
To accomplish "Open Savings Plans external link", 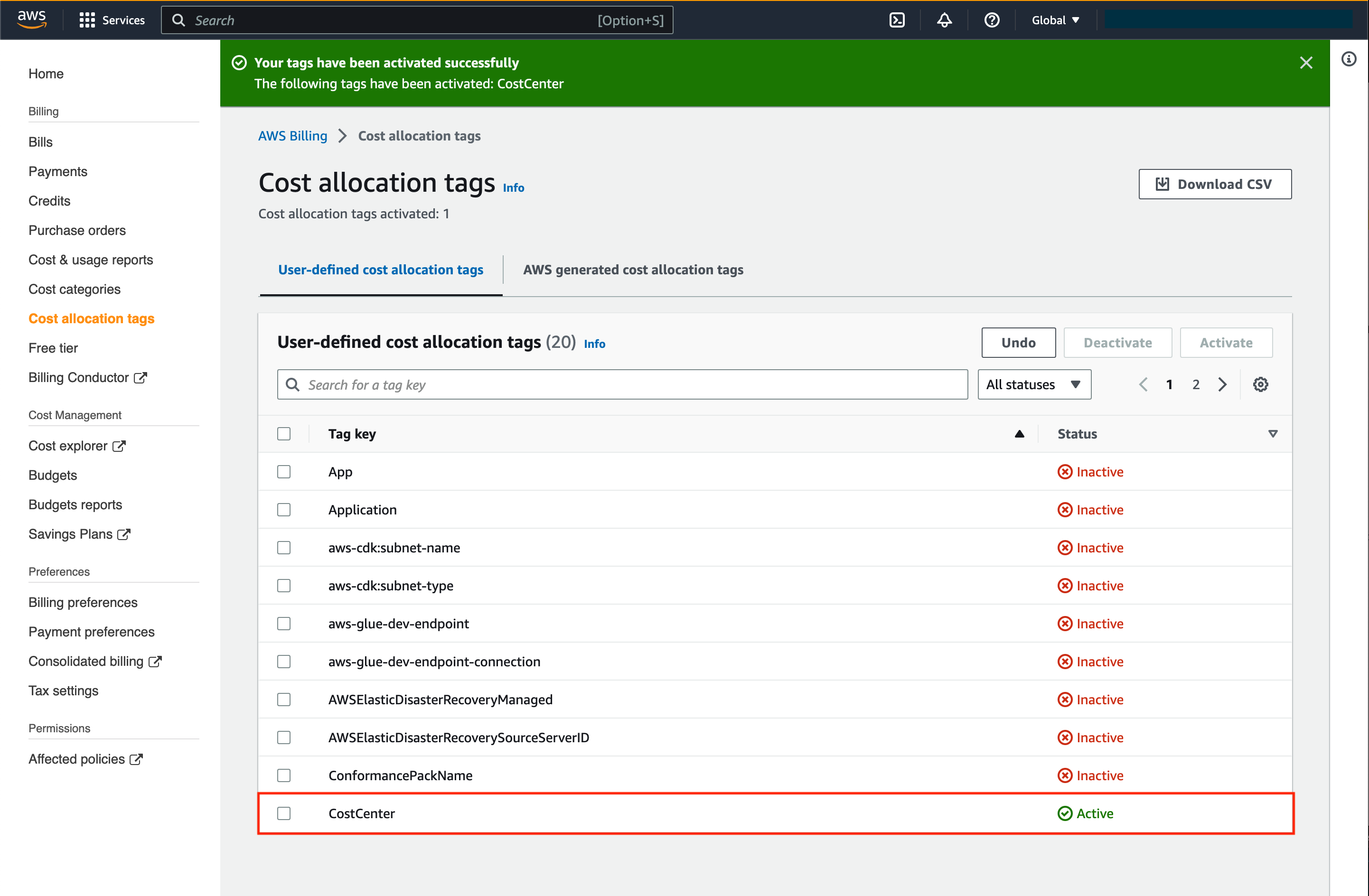I will click(124, 534).
